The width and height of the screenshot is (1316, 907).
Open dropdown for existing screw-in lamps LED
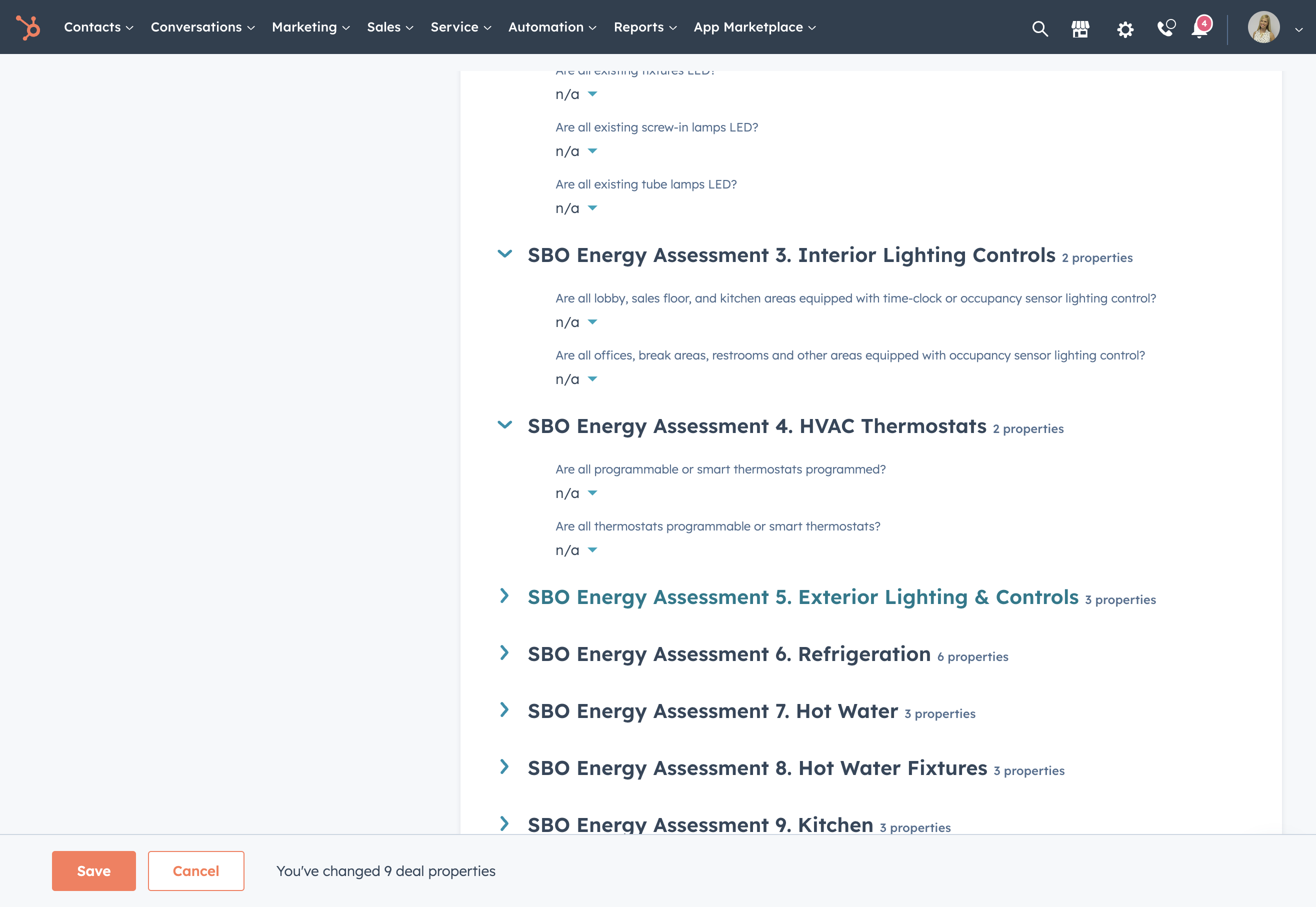pyautogui.click(x=576, y=151)
